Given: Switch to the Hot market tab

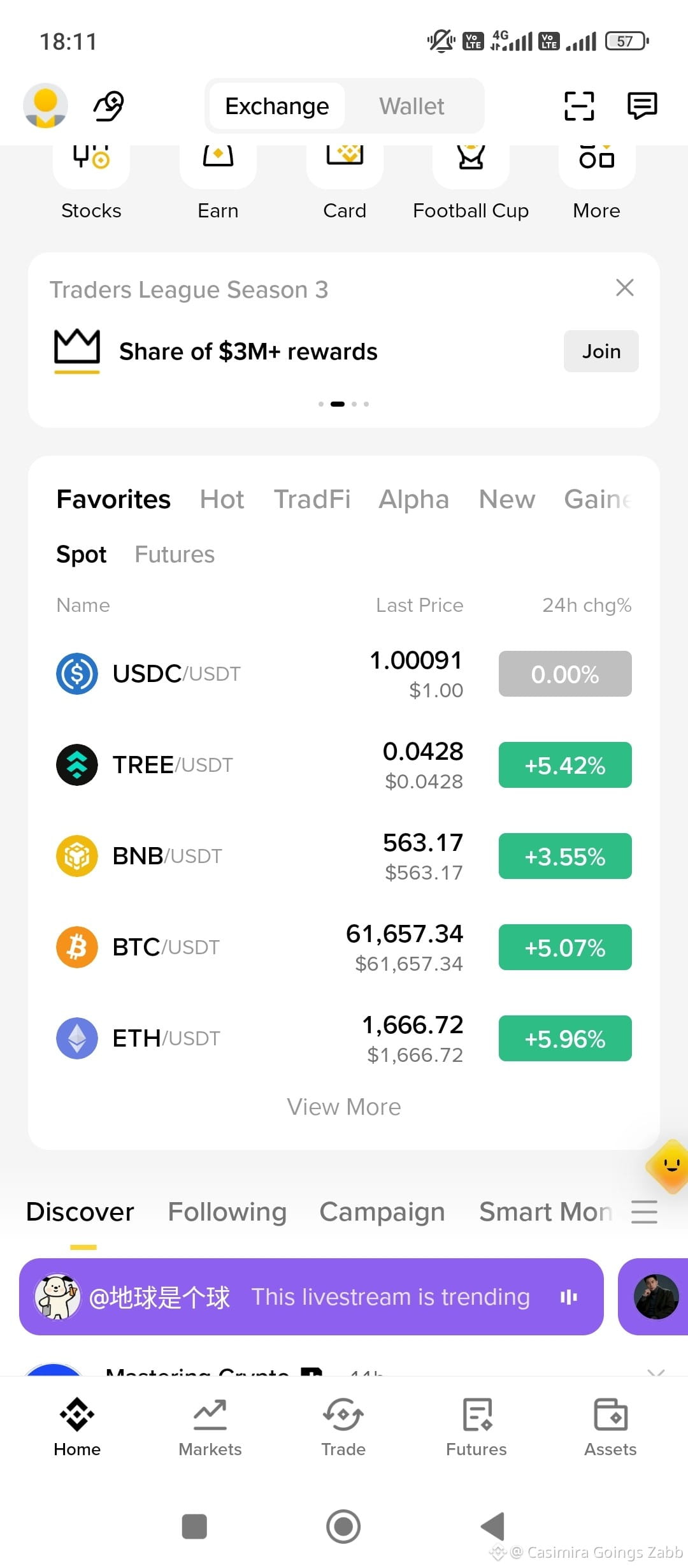Looking at the screenshot, I should tap(222, 499).
